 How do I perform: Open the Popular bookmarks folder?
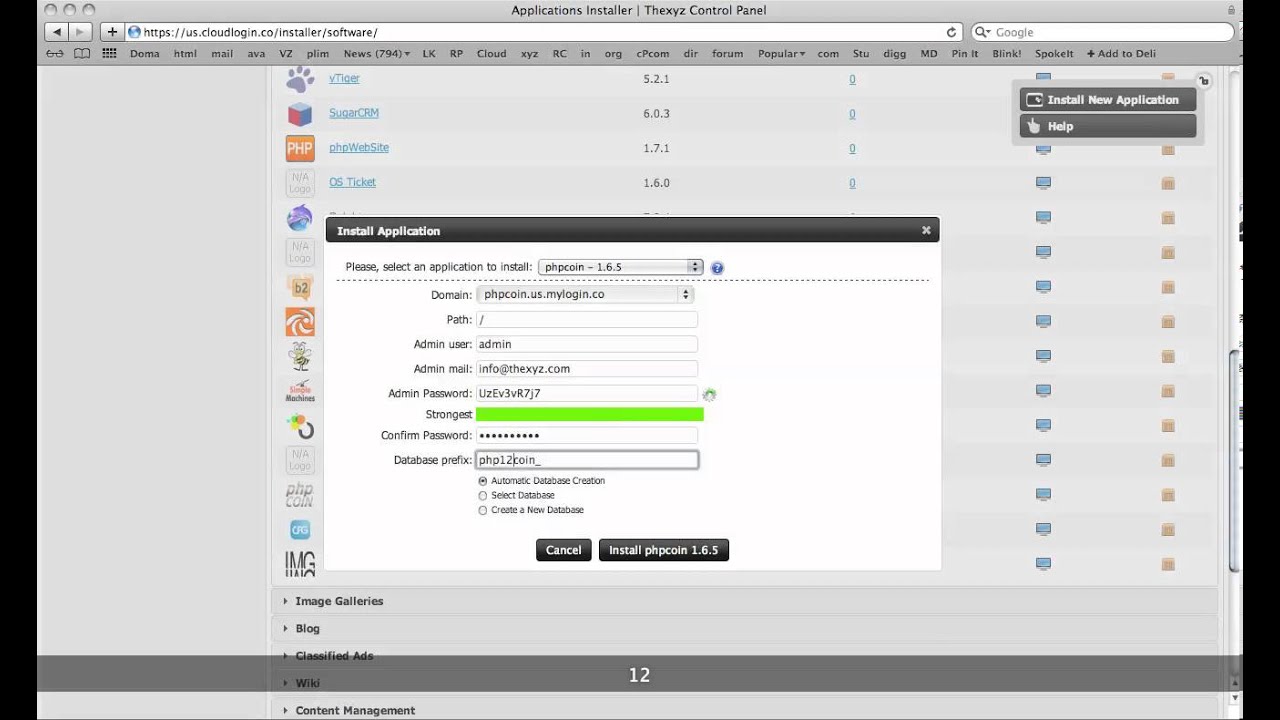coord(781,54)
